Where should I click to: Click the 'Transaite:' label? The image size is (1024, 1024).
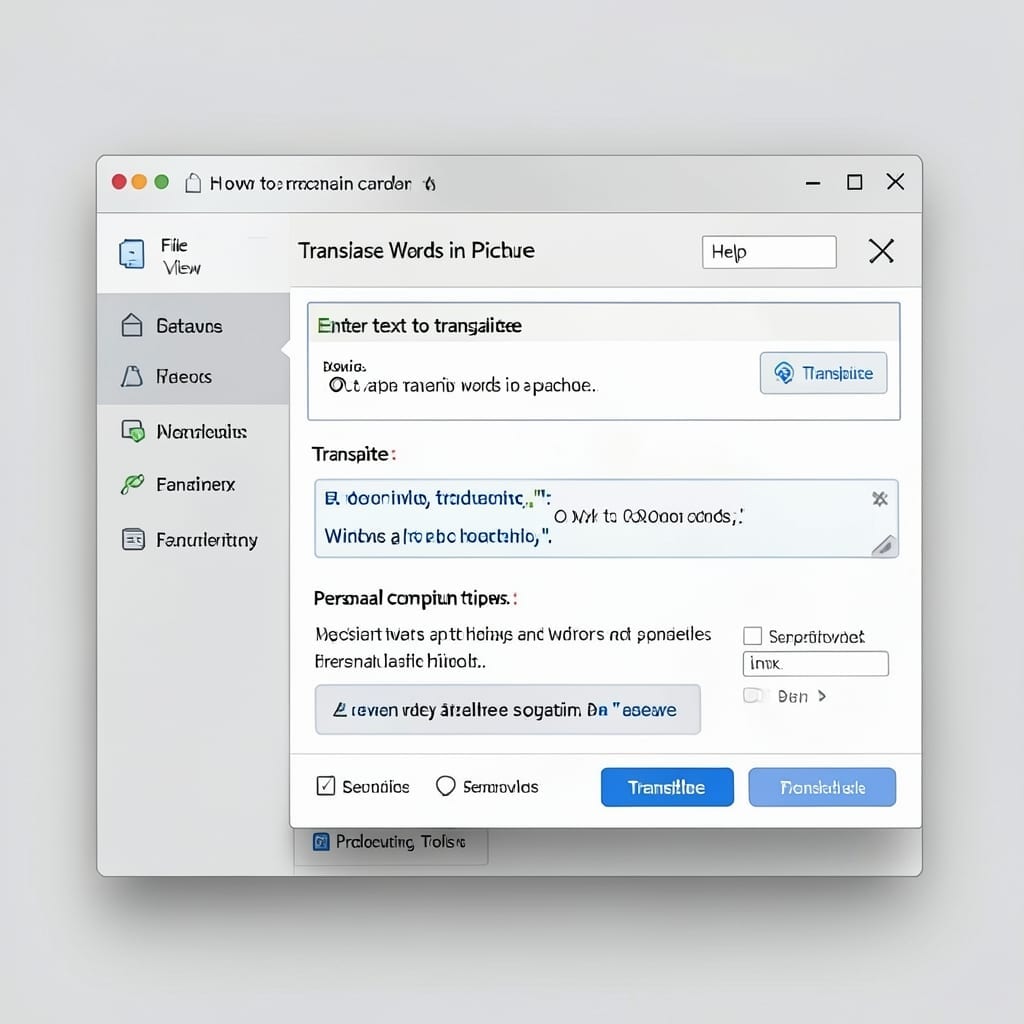point(353,454)
